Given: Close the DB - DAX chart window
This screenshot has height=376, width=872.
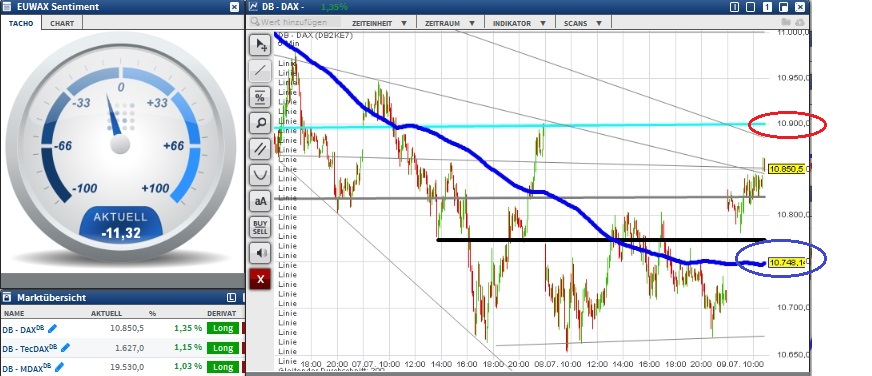Looking at the screenshot, I should pyautogui.click(x=800, y=7).
